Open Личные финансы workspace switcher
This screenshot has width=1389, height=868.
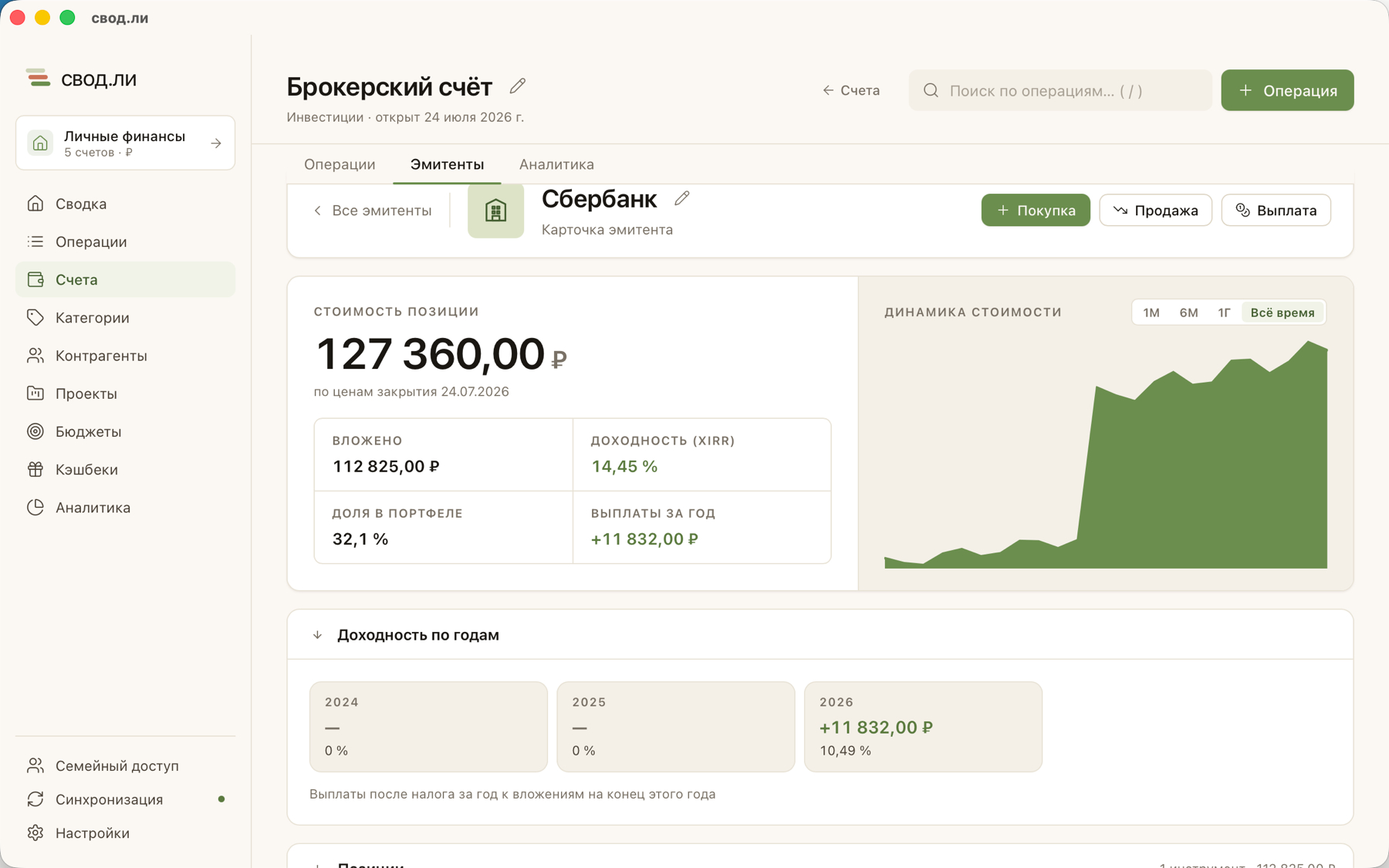pos(125,143)
